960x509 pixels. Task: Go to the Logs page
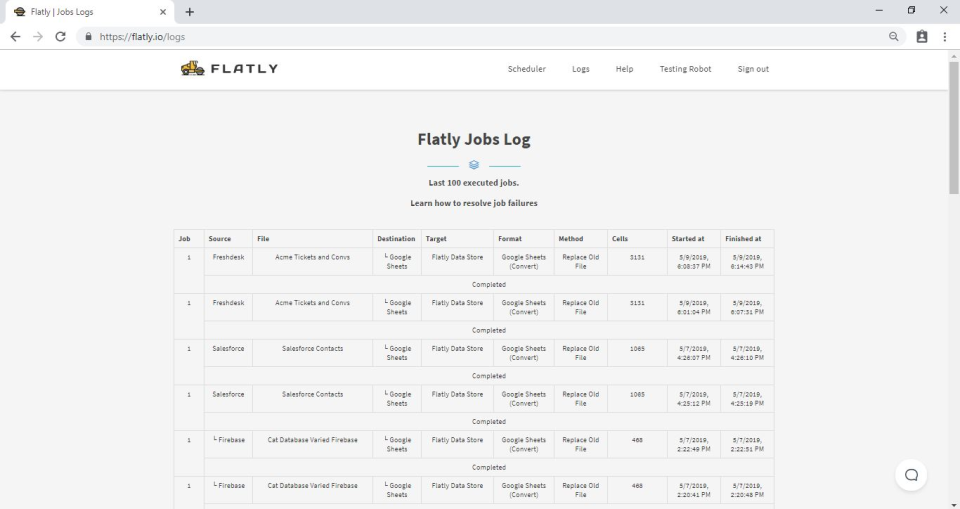pos(580,69)
